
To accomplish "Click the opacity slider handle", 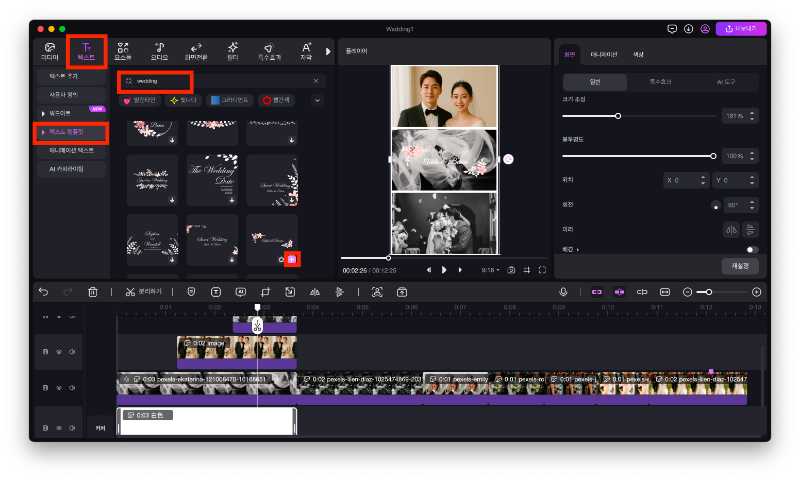I will coord(713,156).
